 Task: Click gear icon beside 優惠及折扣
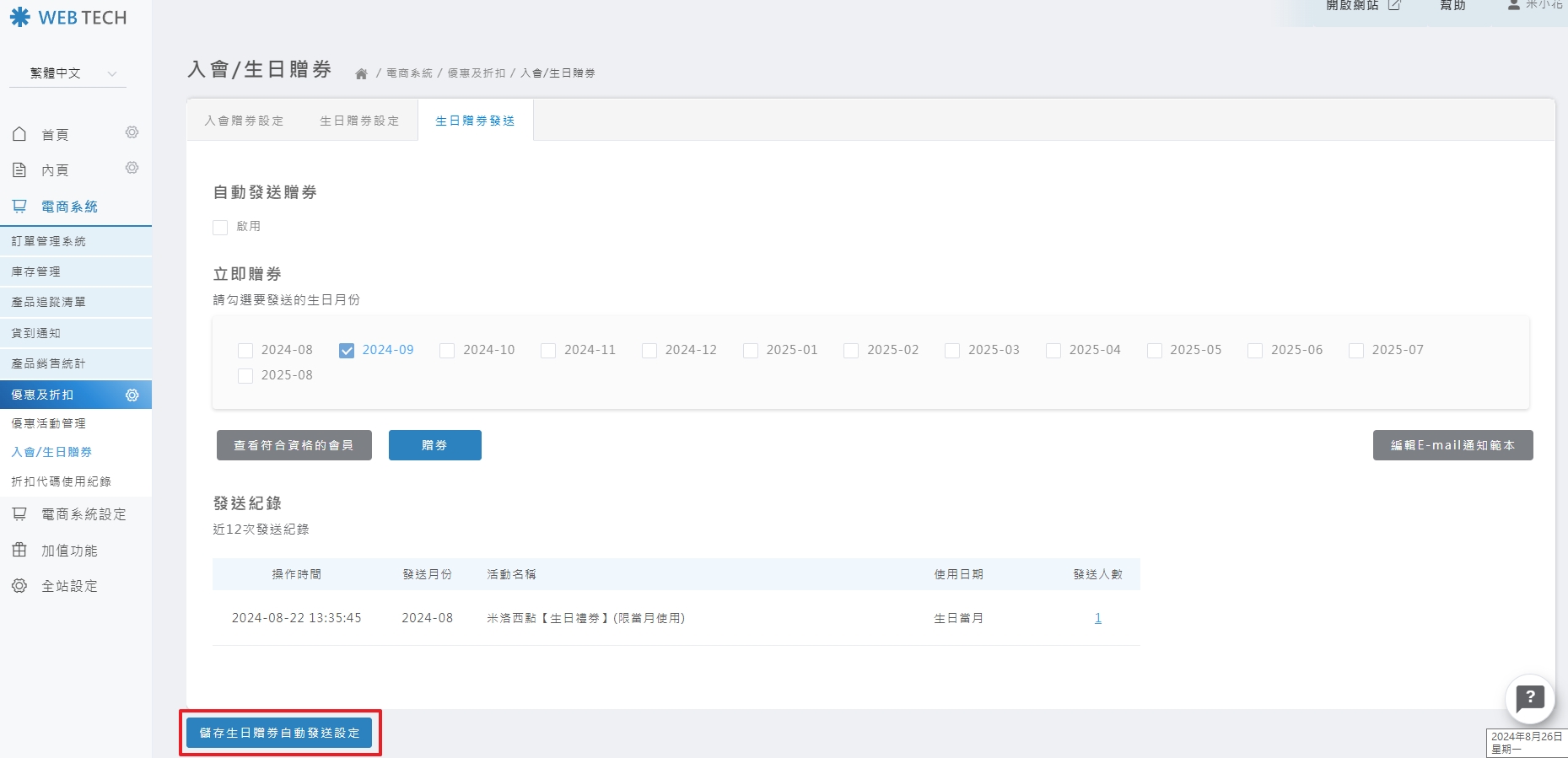[x=132, y=395]
